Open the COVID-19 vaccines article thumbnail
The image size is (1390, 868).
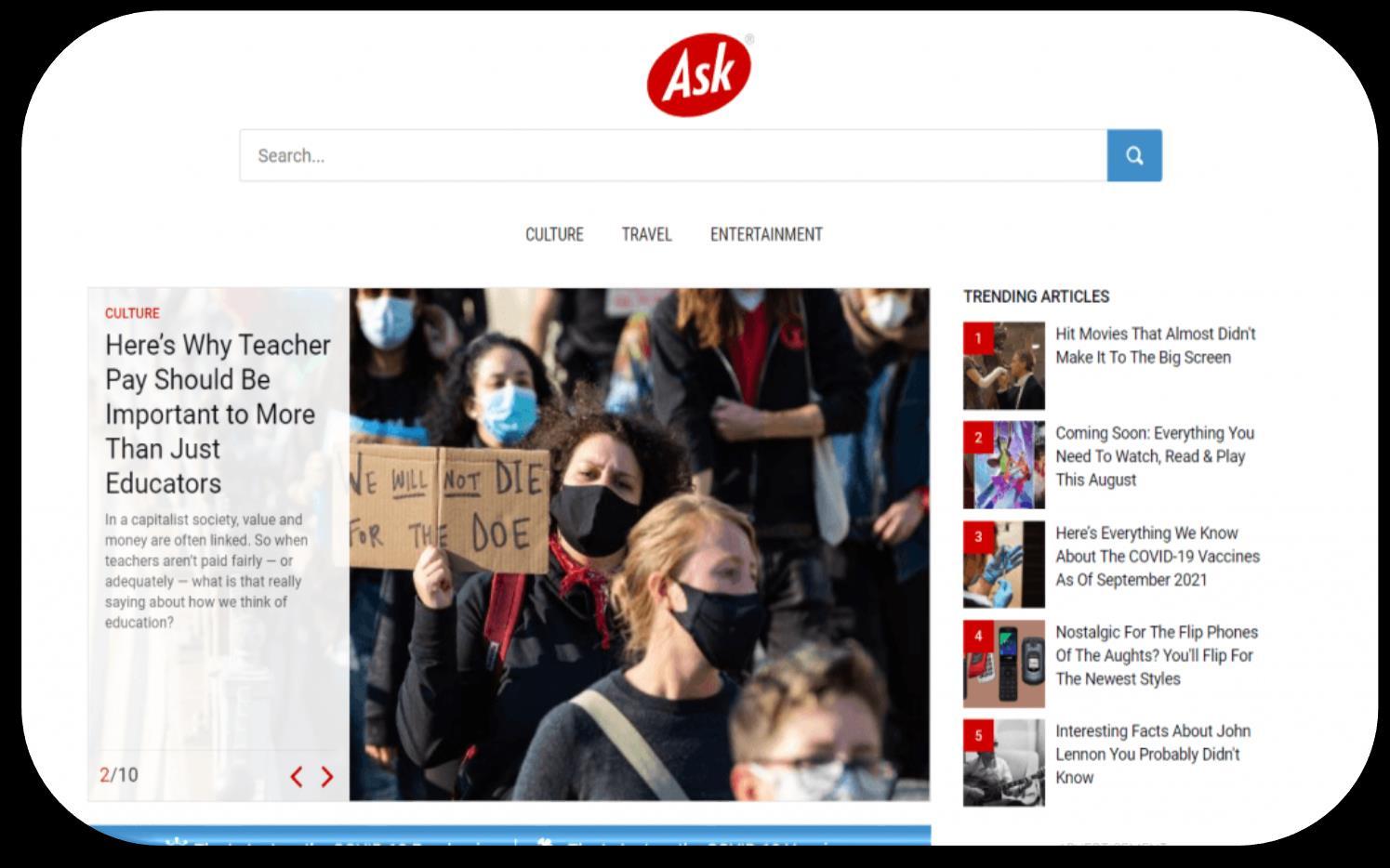point(1004,564)
